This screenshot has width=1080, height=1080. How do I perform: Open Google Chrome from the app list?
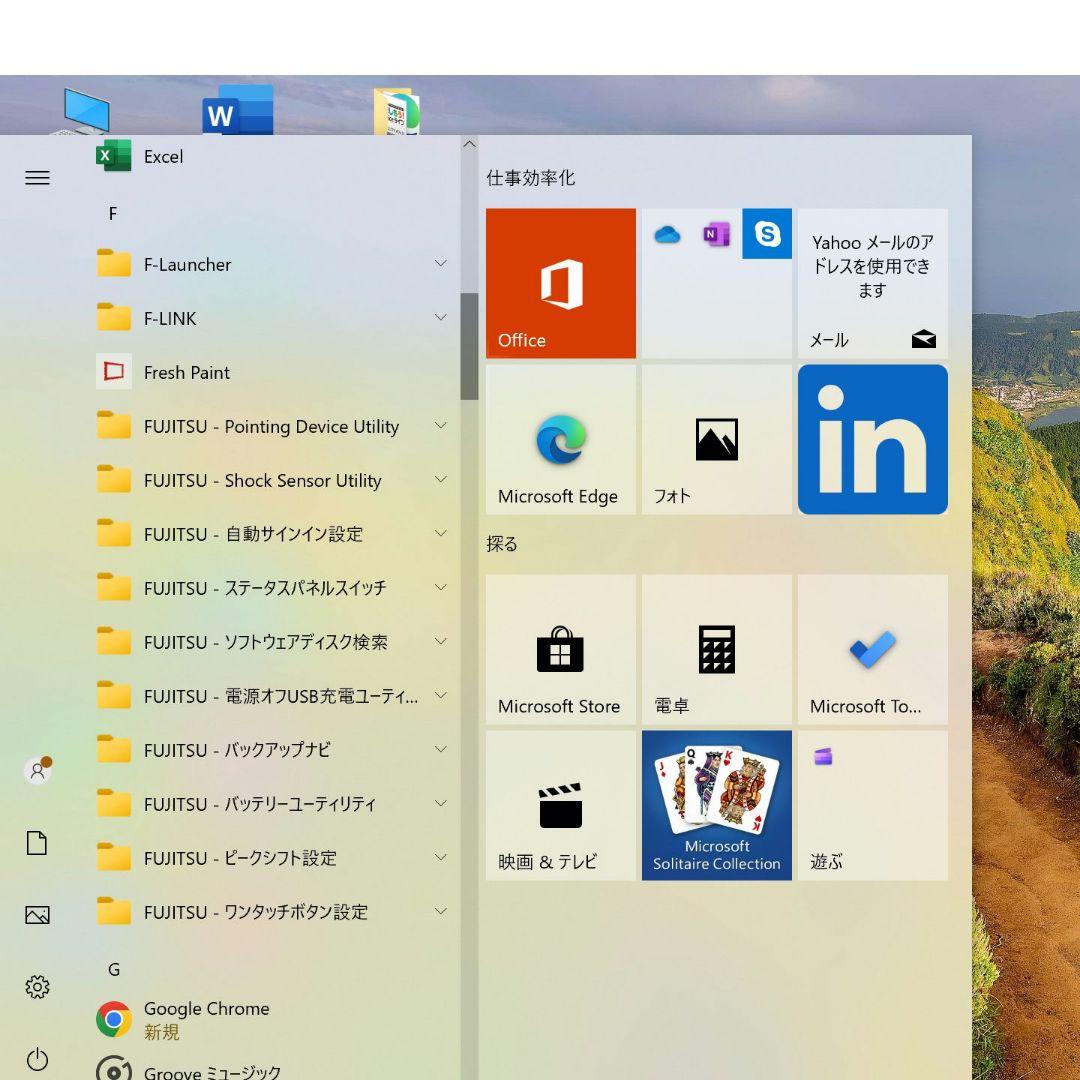coord(276,1019)
